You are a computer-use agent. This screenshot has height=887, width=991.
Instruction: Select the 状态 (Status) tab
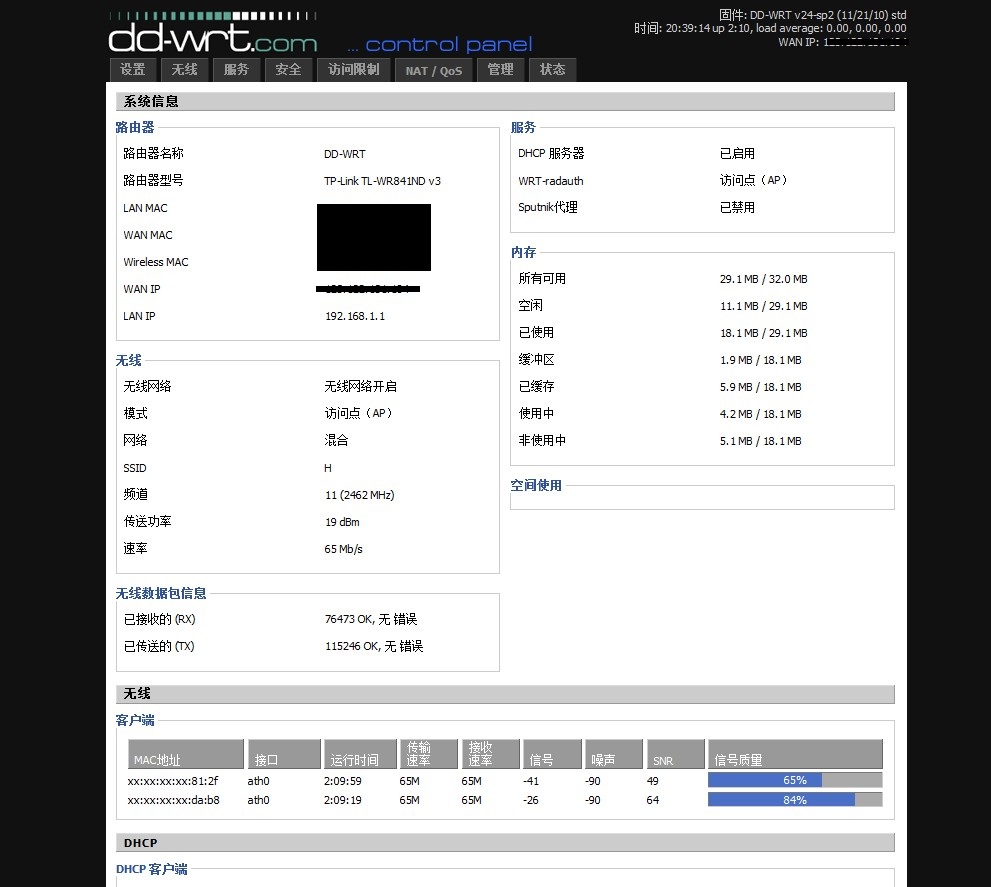pos(552,69)
